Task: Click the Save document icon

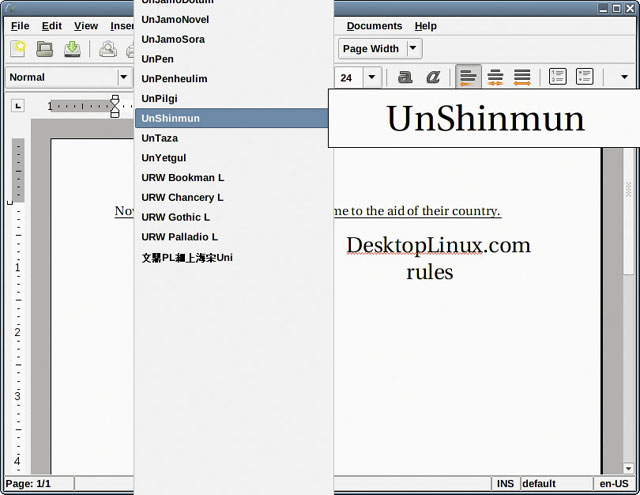Action: pos(72,49)
